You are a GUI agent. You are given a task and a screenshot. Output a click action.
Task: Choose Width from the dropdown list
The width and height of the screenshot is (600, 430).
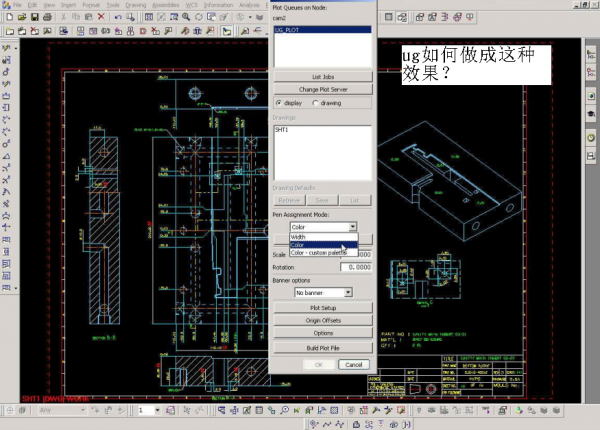(298, 237)
